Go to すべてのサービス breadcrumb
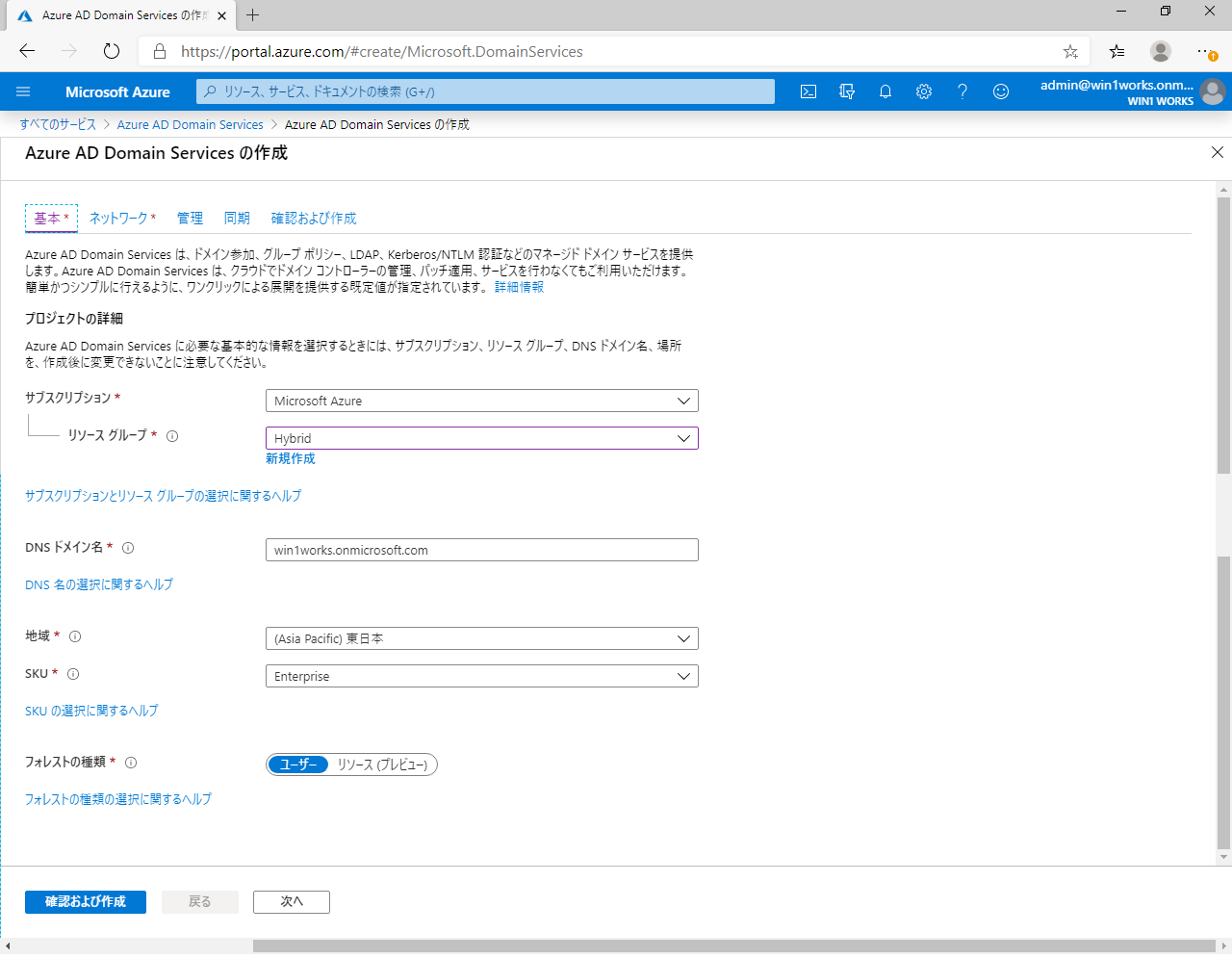The image size is (1232, 959). [58, 124]
